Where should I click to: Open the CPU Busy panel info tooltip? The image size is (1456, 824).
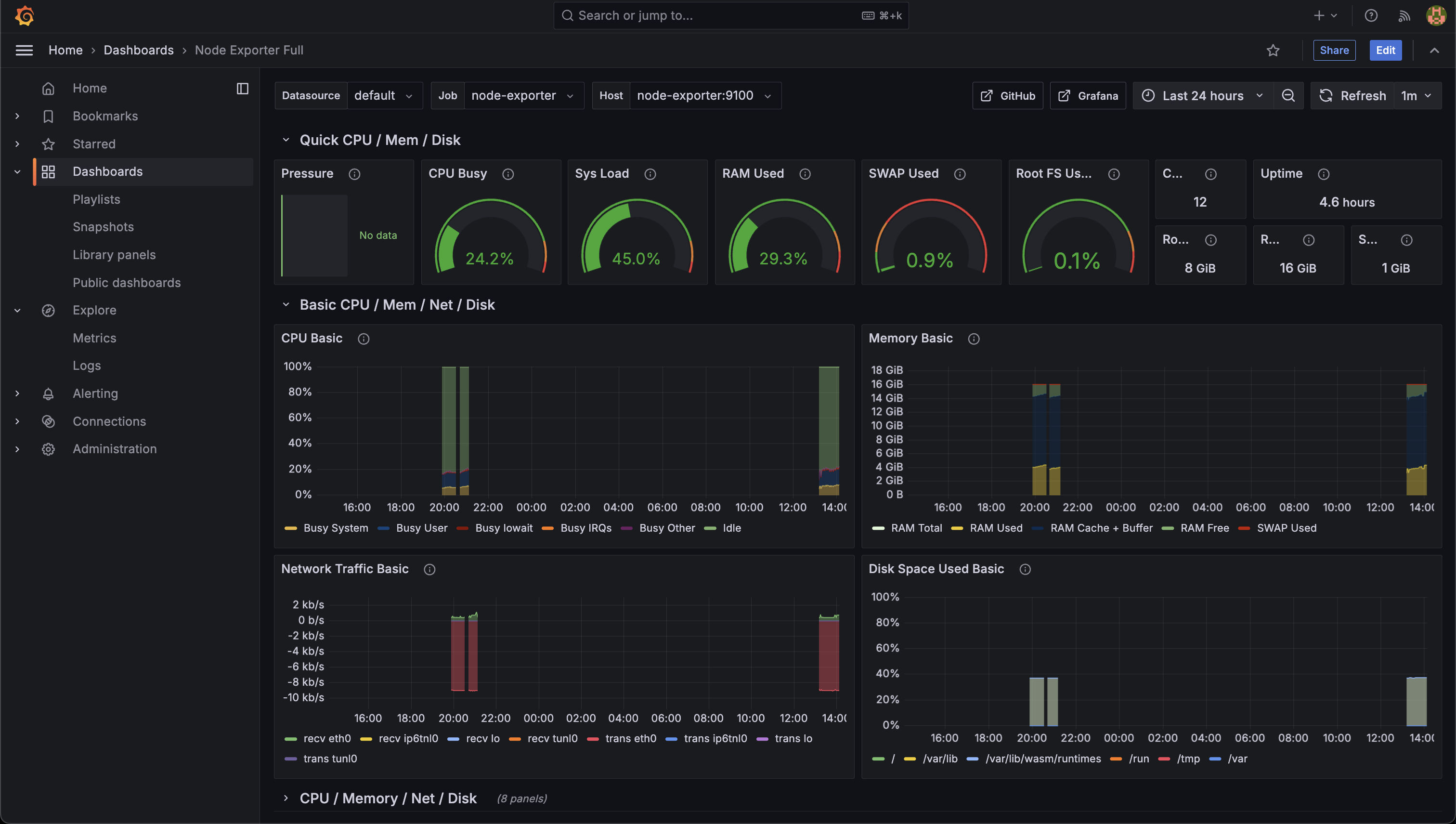[507, 174]
